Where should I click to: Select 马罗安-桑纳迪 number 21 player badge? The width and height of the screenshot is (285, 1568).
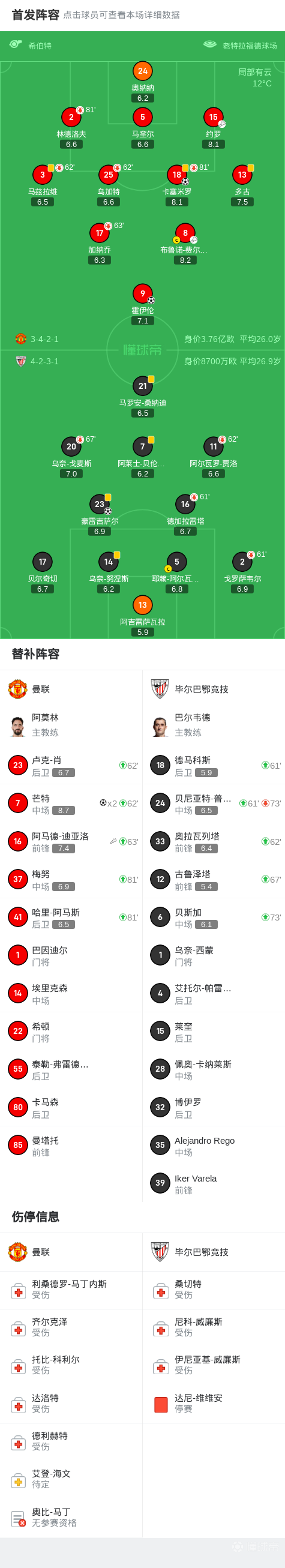tap(143, 386)
